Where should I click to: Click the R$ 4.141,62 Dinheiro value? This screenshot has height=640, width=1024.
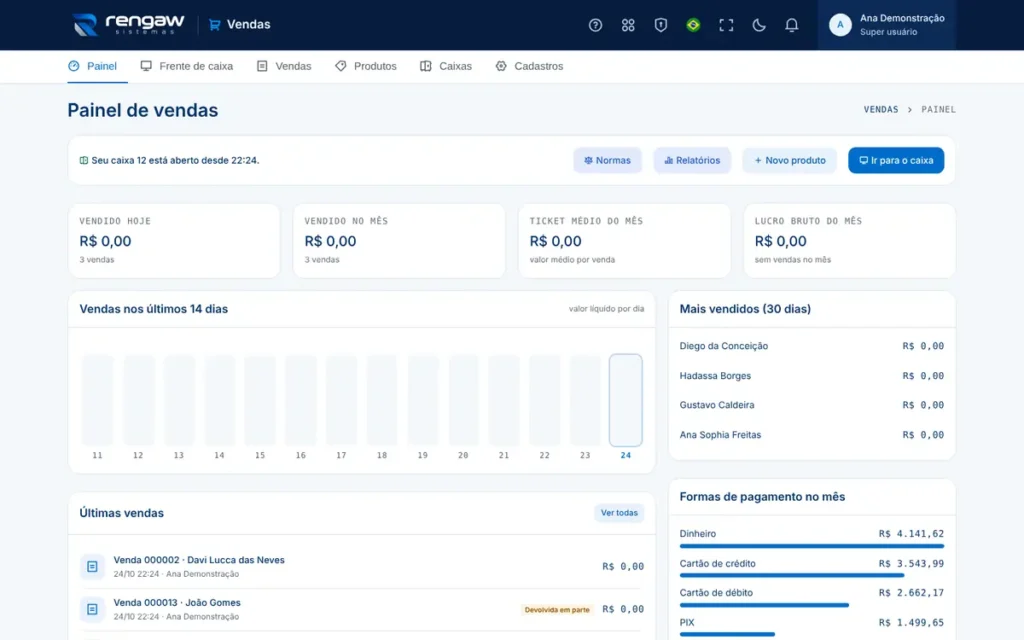pos(911,534)
